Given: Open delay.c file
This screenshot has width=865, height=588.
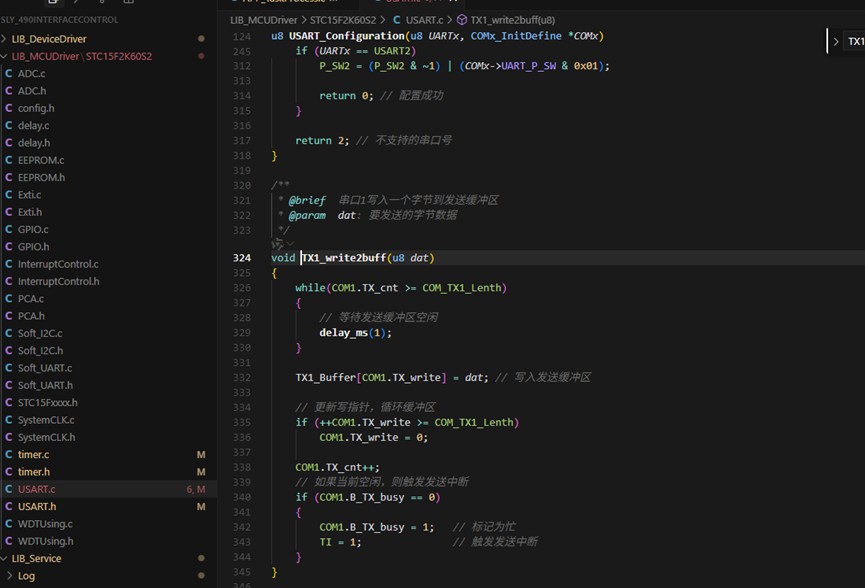Looking at the screenshot, I should [x=34, y=125].
